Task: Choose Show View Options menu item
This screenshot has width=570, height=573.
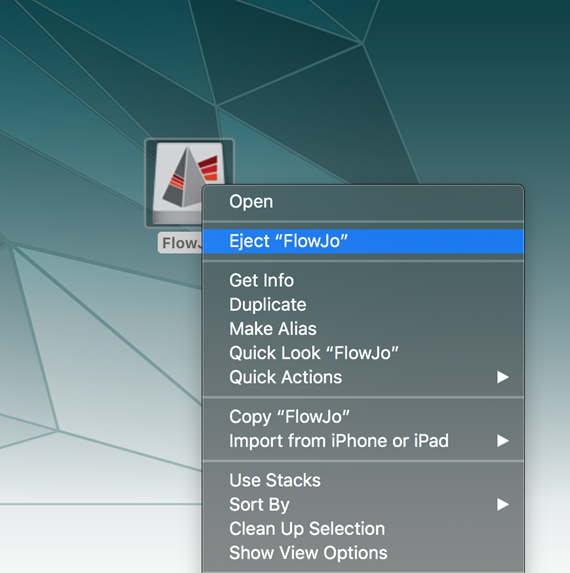Action: [363, 553]
